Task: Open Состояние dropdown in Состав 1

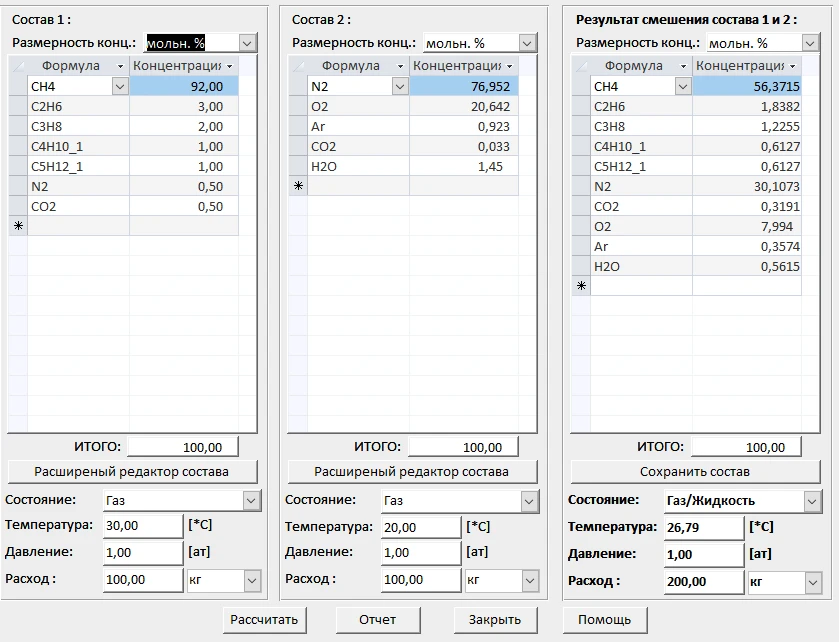Action: pyautogui.click(x=250, y=500)
